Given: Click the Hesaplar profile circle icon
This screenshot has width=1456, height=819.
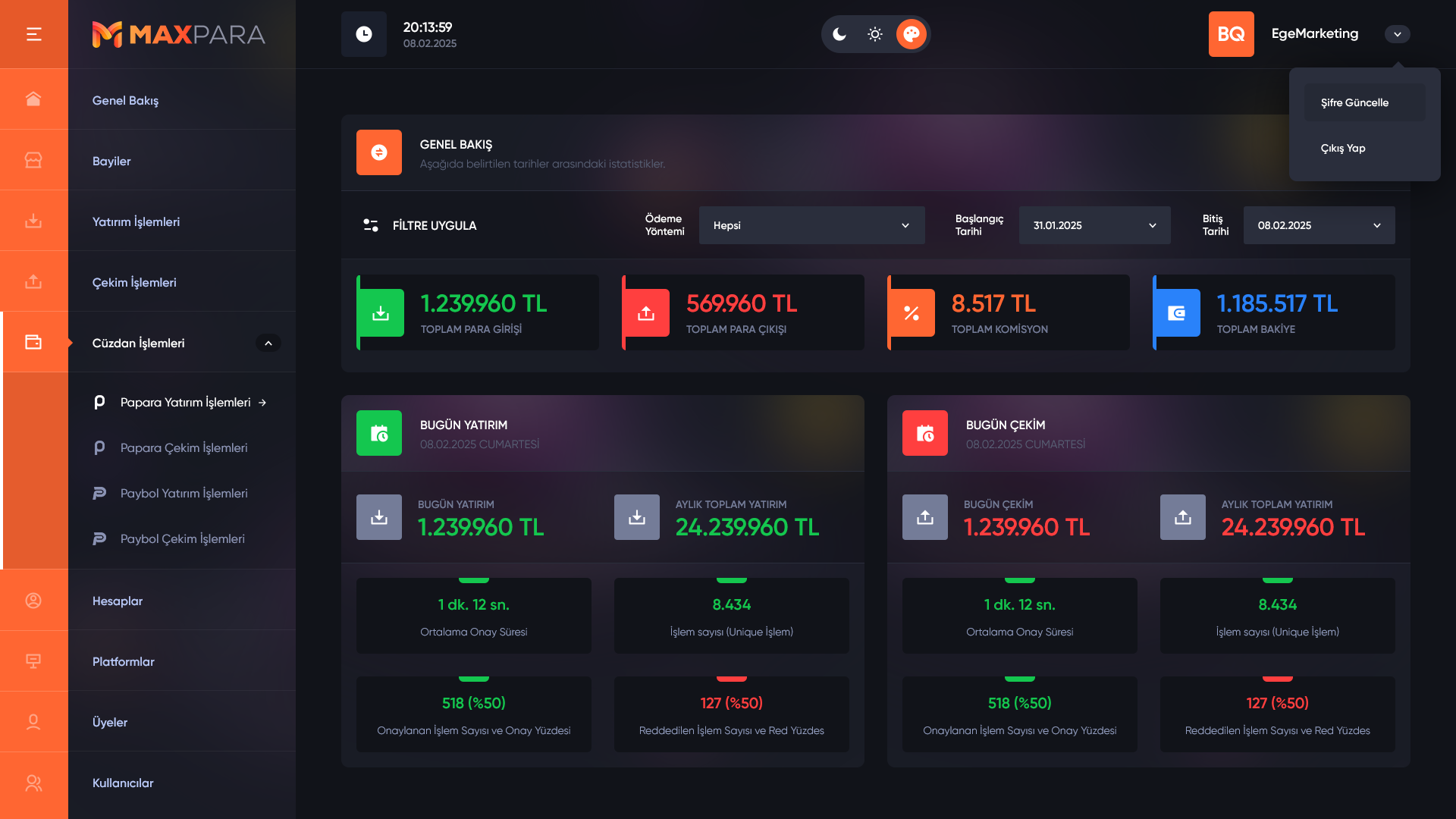Looking at the screenshot, I should (x=33, y=601).
